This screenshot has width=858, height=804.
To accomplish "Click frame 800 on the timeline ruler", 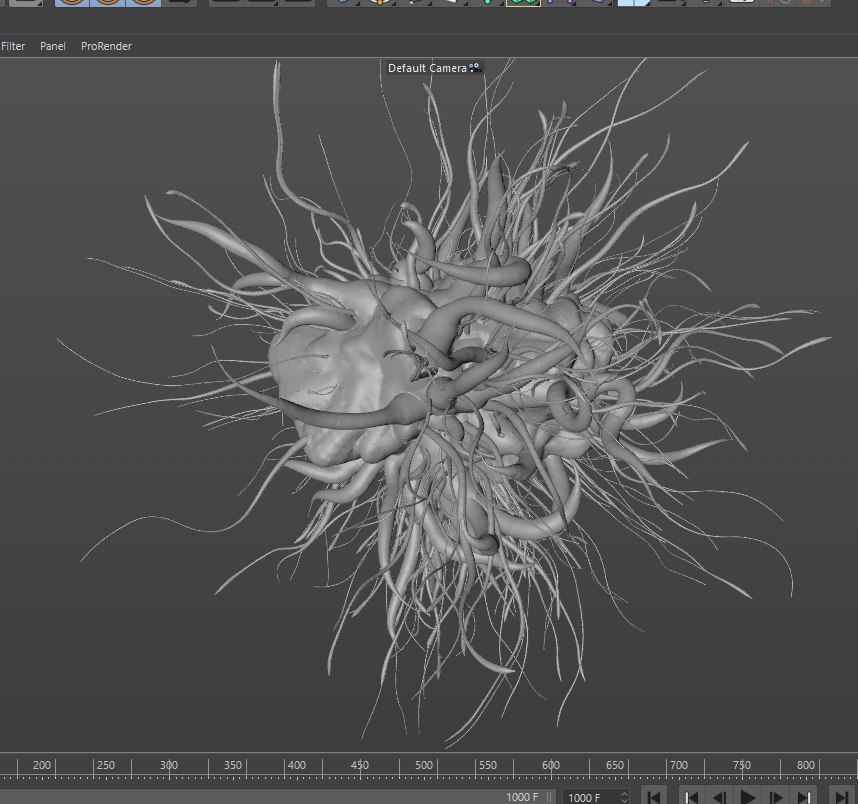I will click(x=805, y=765).
